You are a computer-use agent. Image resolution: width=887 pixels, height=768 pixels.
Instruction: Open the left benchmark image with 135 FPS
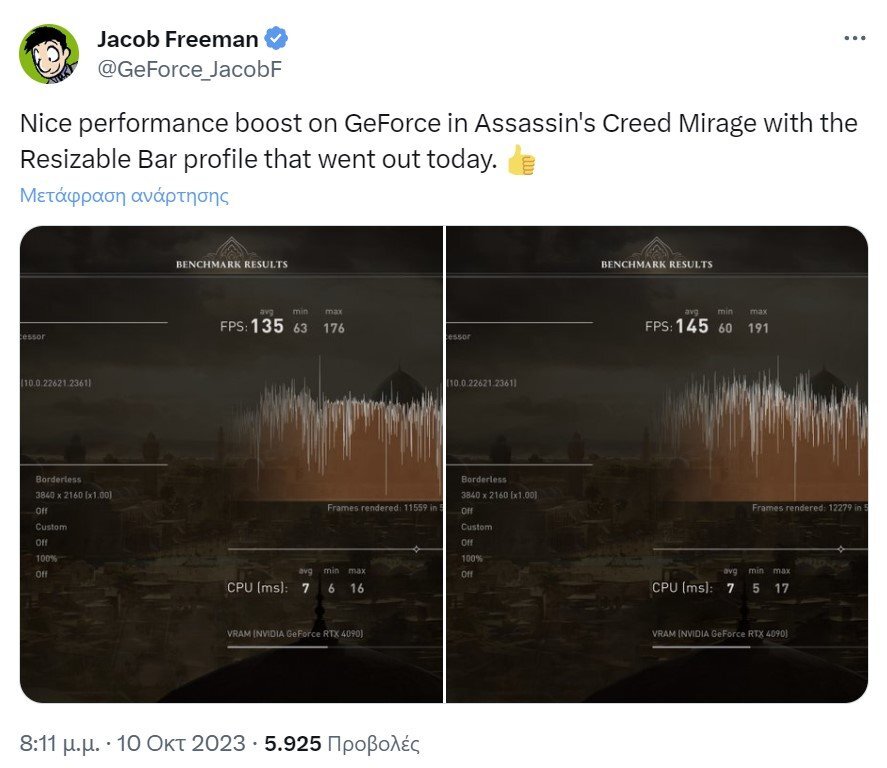tap(231, 464)
